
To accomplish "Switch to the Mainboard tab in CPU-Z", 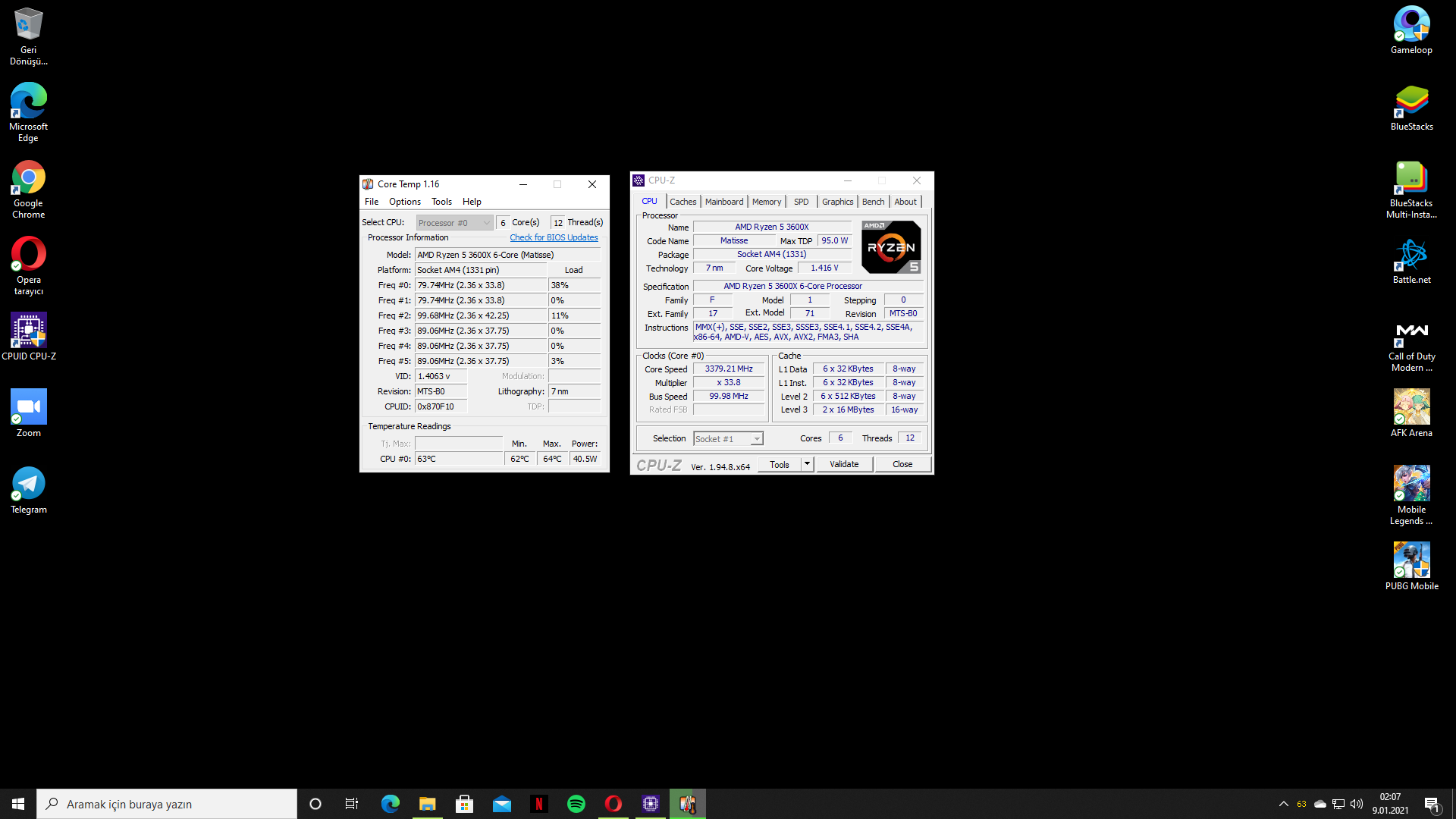I will [723, 202].
